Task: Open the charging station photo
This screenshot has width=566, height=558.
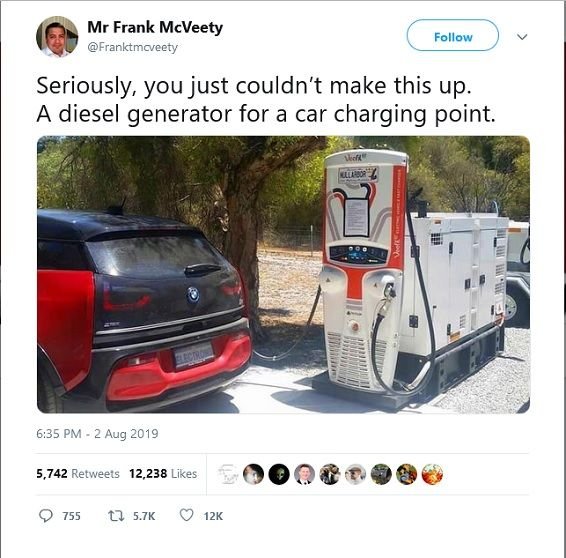Action: 283,274
